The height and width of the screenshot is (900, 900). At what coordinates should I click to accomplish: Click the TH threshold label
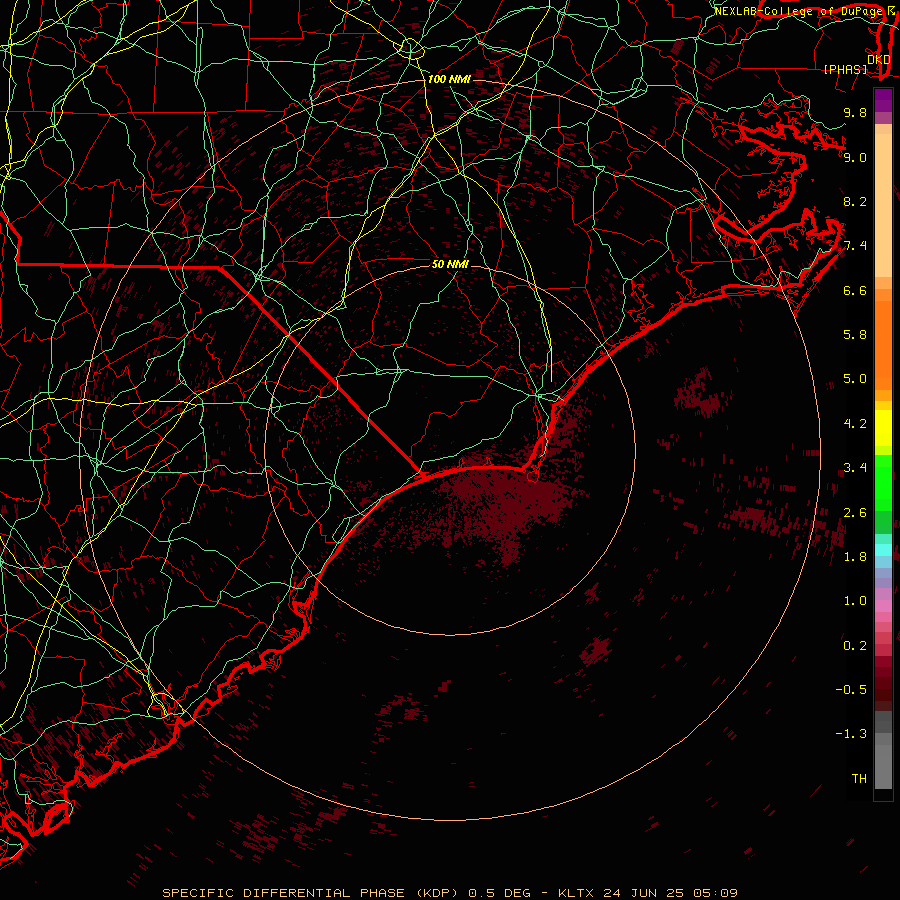pyautogui.click(x=859, y=779)
